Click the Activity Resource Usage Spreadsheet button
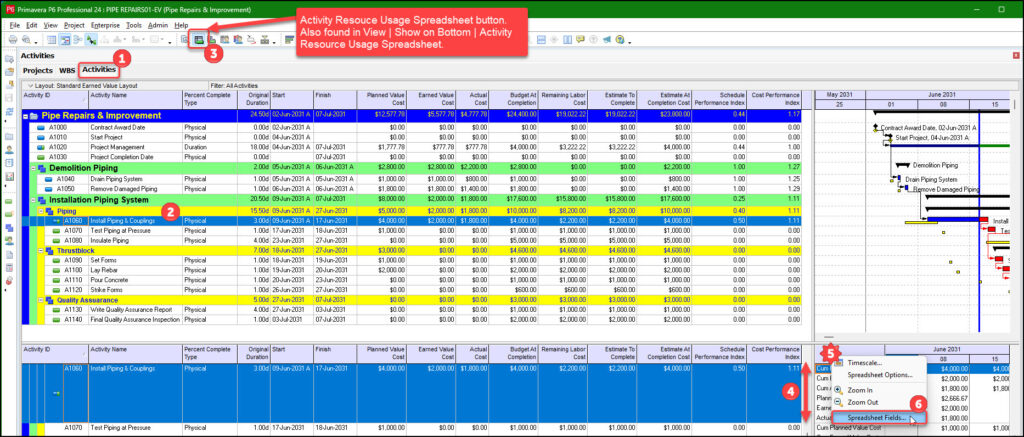The height and width of the screenshot is (437, 1024). click(x=199, y=39)
